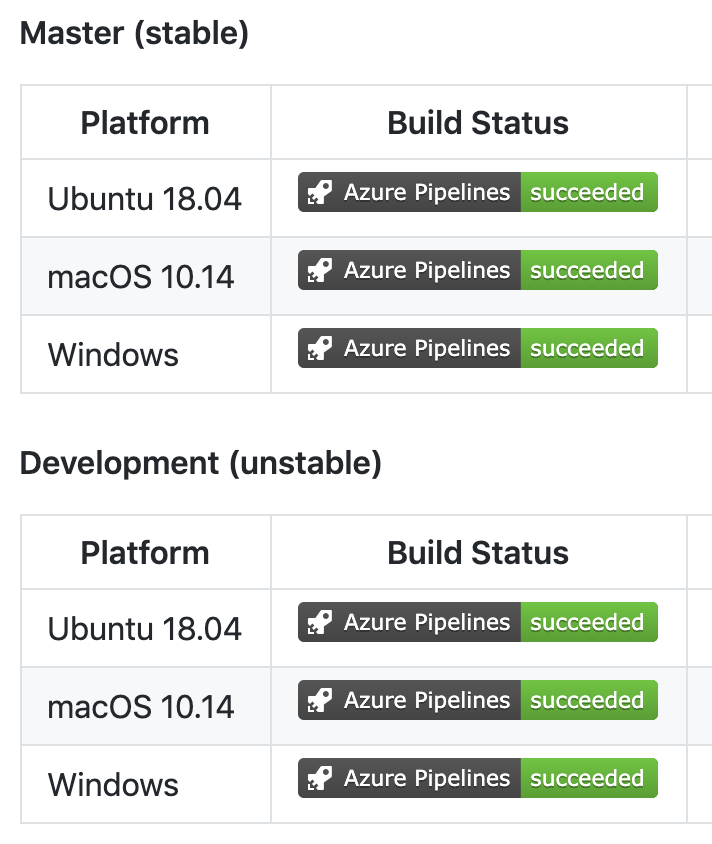Click the rocket icon in Development macOS 10.14 badge
Image resolution: width=712 pixels, height=844 pixels.
[x=320, y=701]
